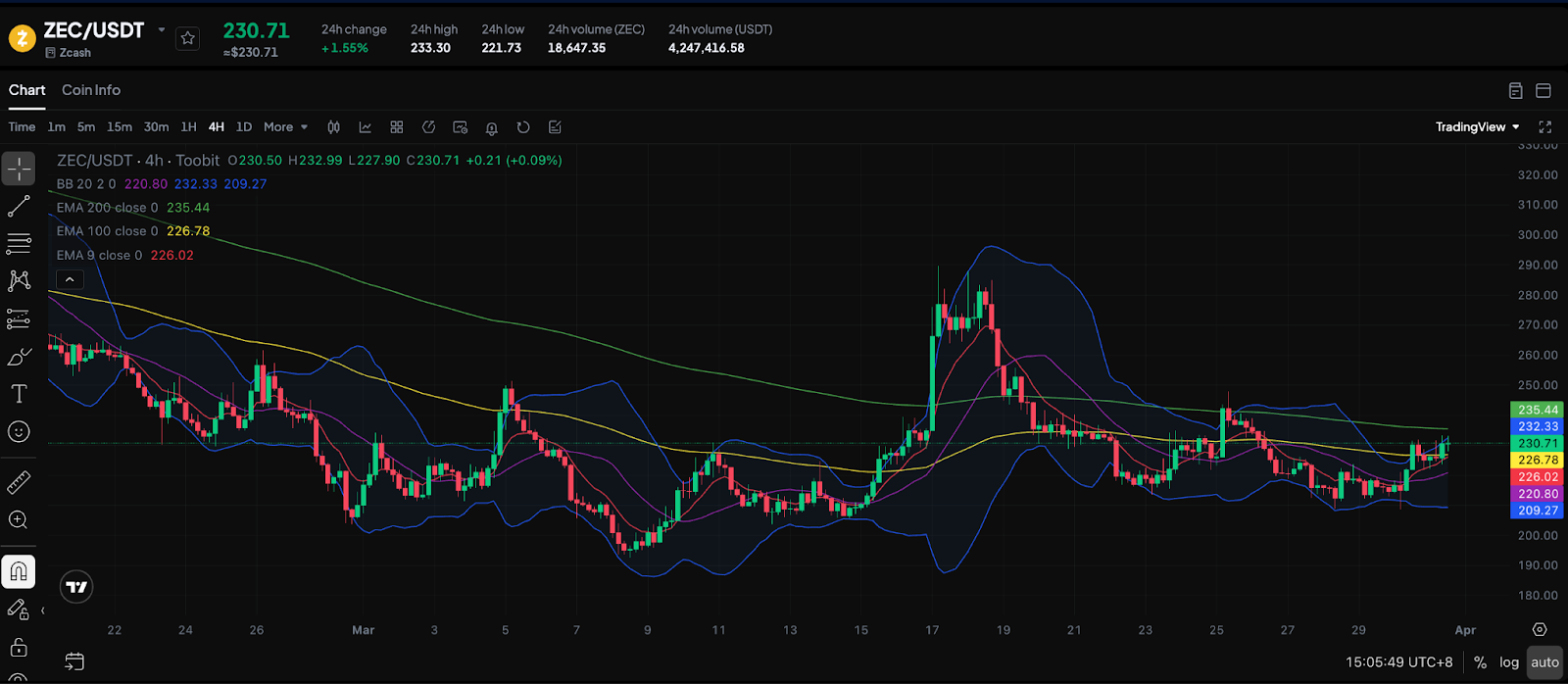The height and width of the screenshot is (684, 1568).
Task: Select the text annotation tool
Action: [x=19, y=394]
